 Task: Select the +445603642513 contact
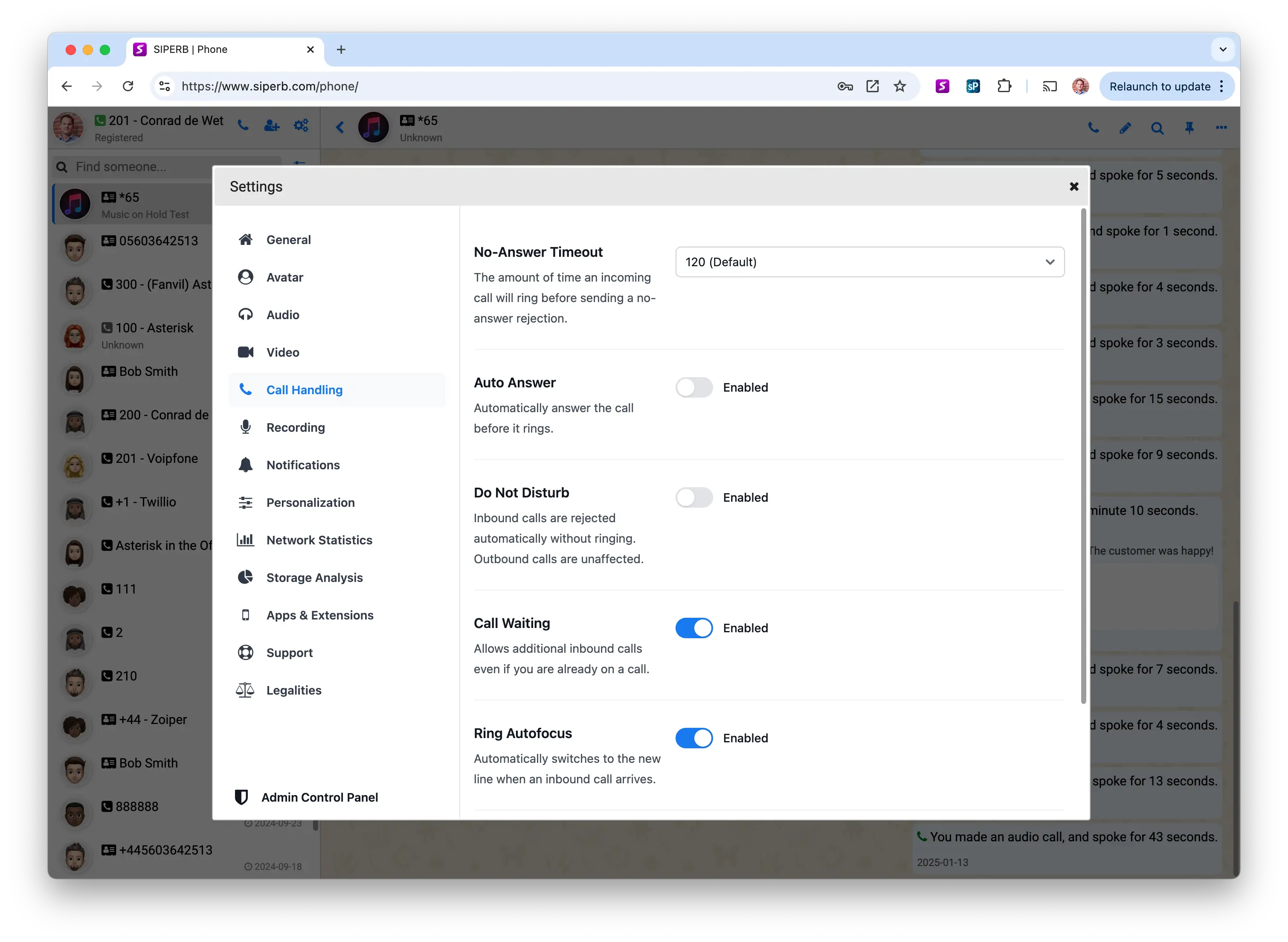point(183,857)
